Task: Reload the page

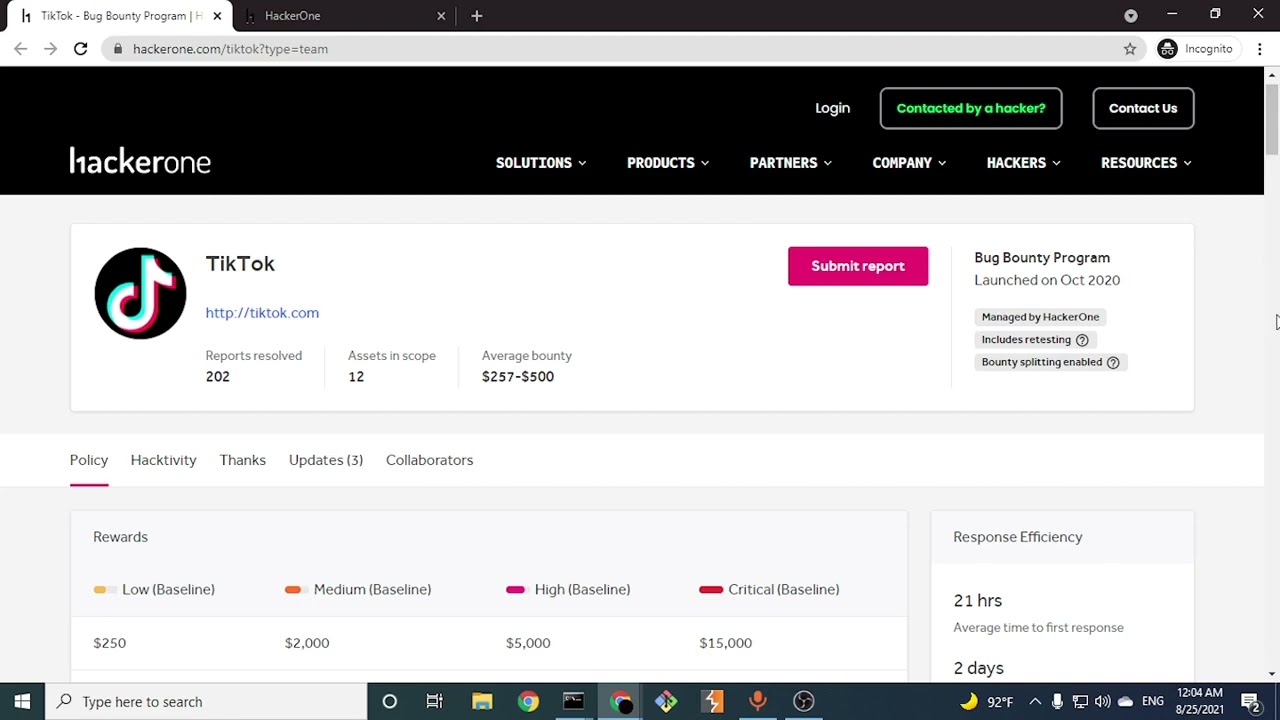Action: point(80,49)
